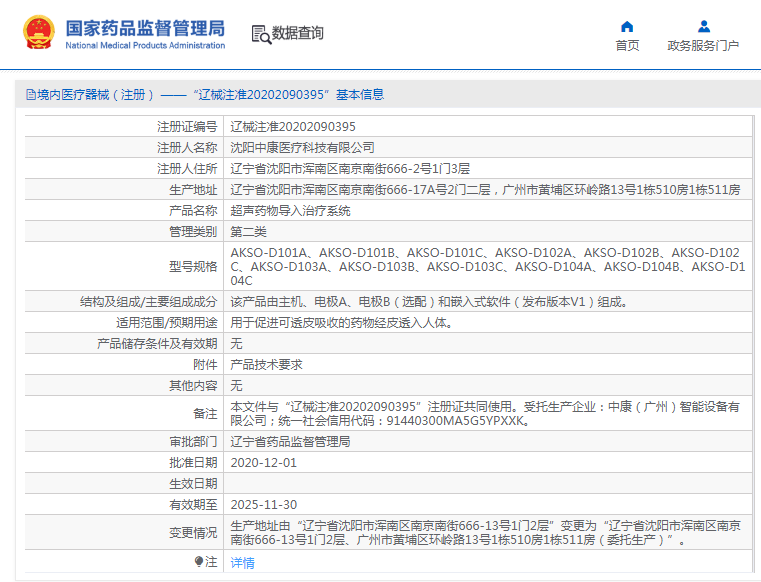Click the 国家药品监督管理局 title text

(145, 28)
